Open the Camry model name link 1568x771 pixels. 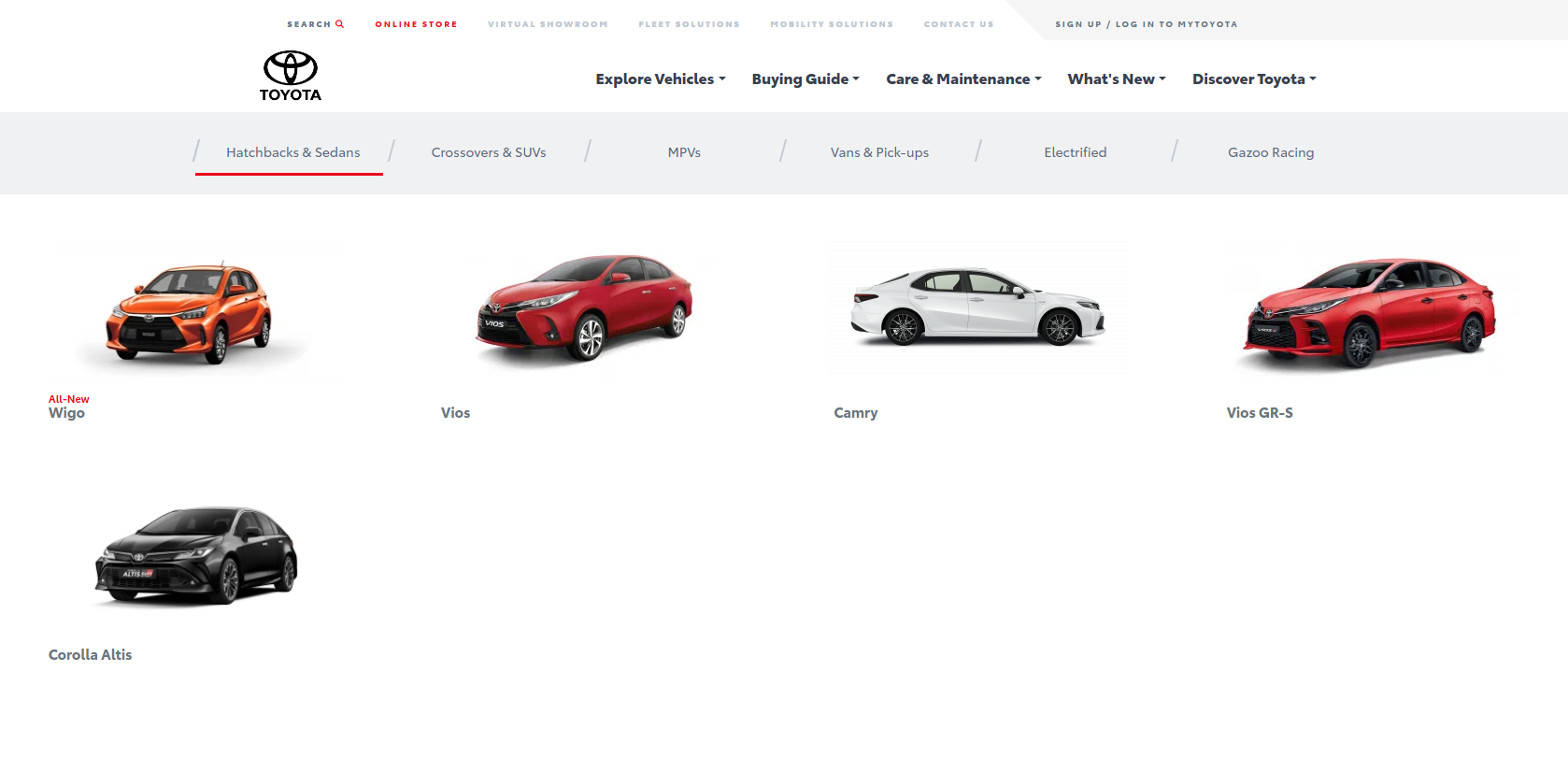[856, 413]
